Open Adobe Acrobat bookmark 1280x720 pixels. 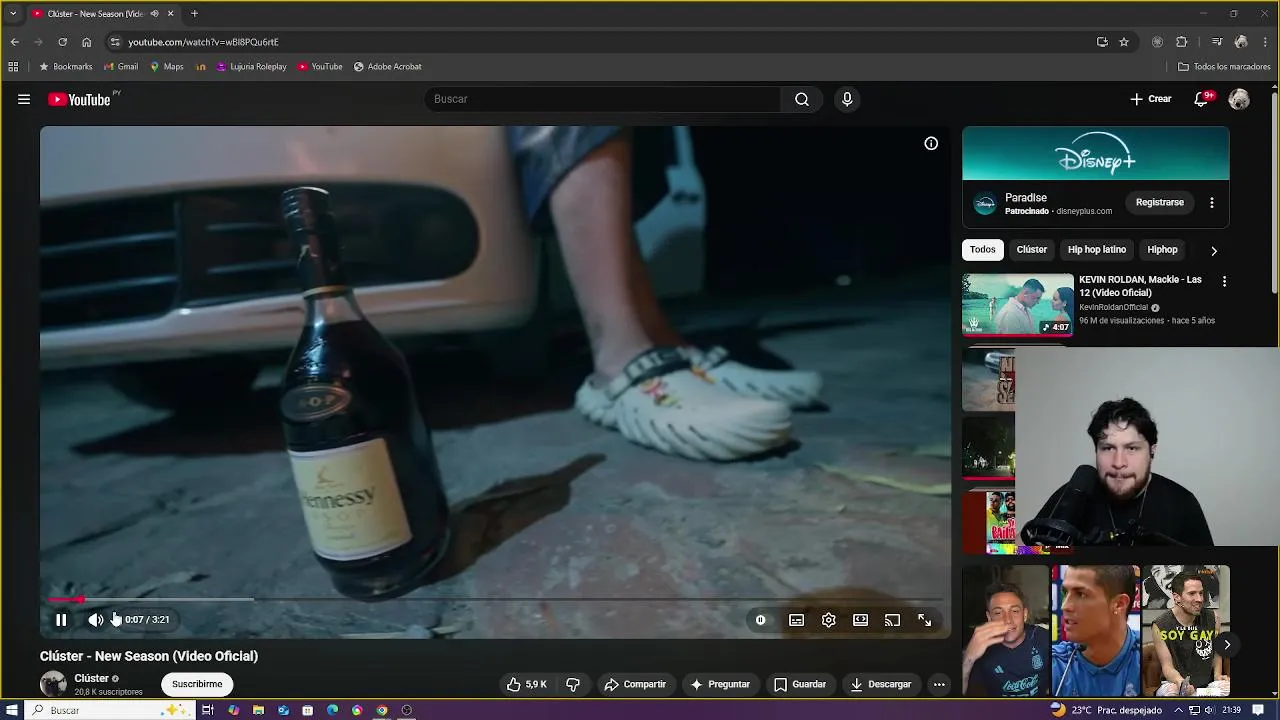point(387,67)
